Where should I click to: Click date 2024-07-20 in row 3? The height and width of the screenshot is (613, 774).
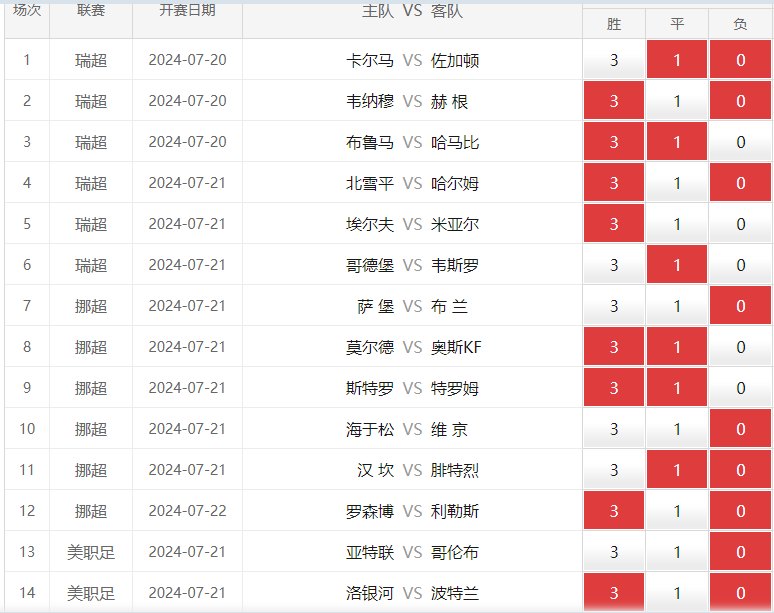(187, 142)
